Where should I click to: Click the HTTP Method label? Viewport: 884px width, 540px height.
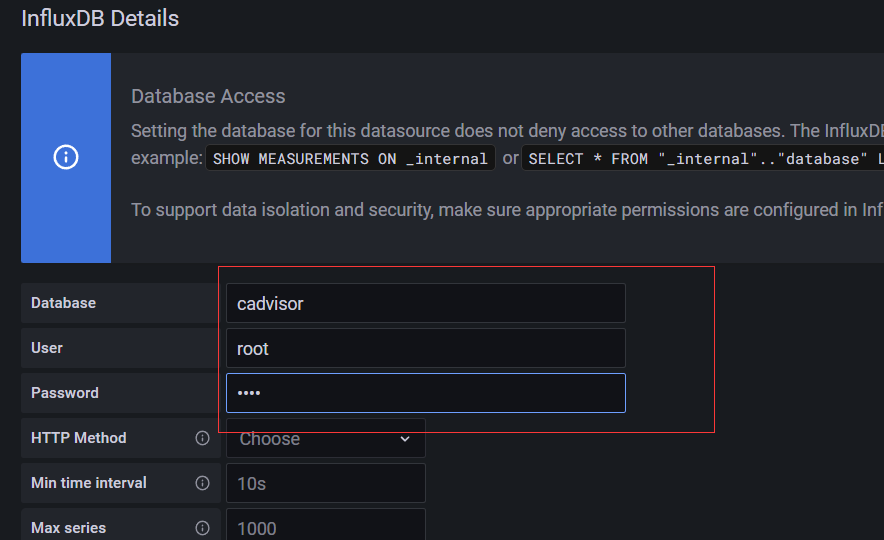(x=79, y=438)
